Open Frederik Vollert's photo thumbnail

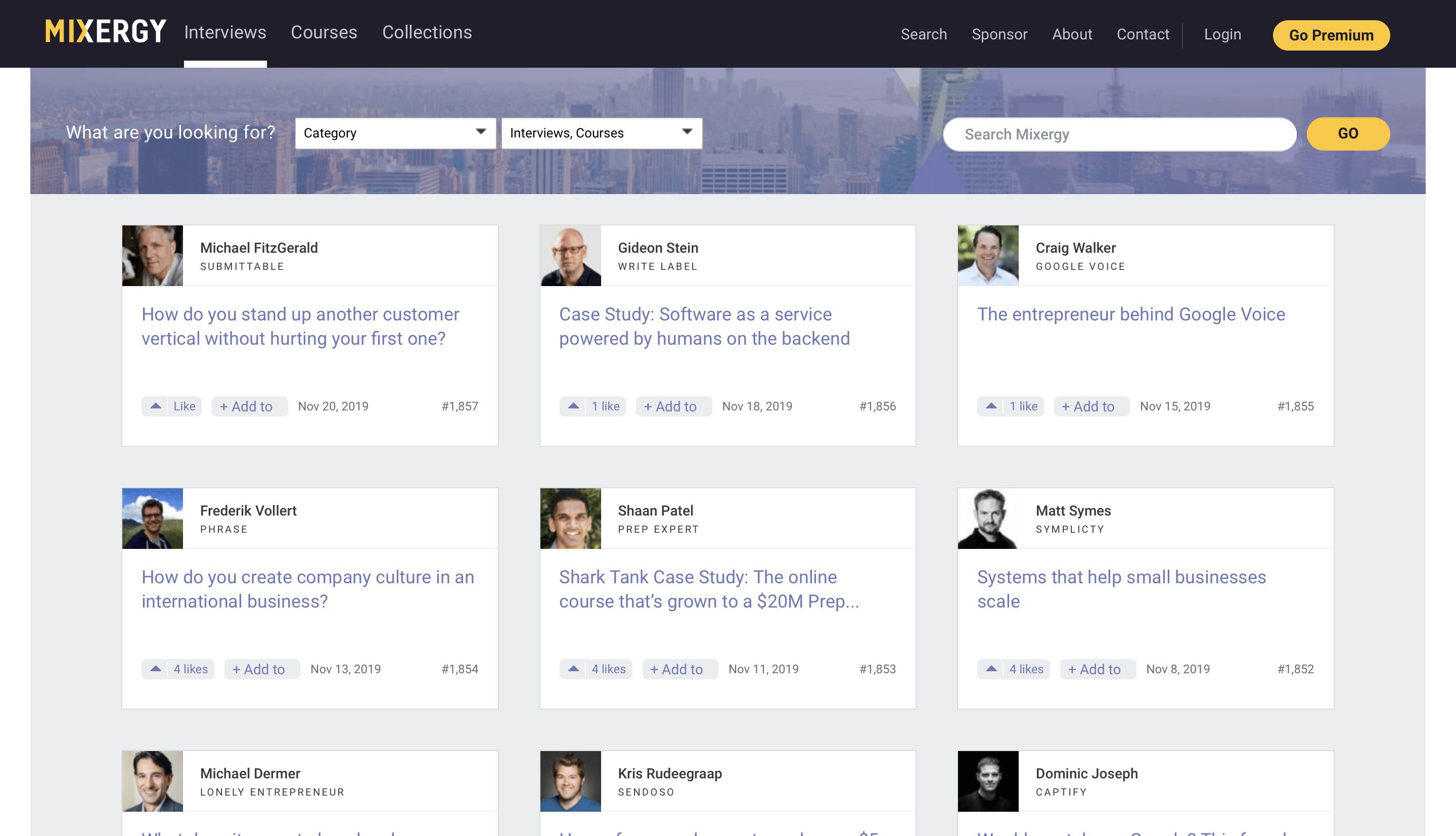[x=153, y=519]
